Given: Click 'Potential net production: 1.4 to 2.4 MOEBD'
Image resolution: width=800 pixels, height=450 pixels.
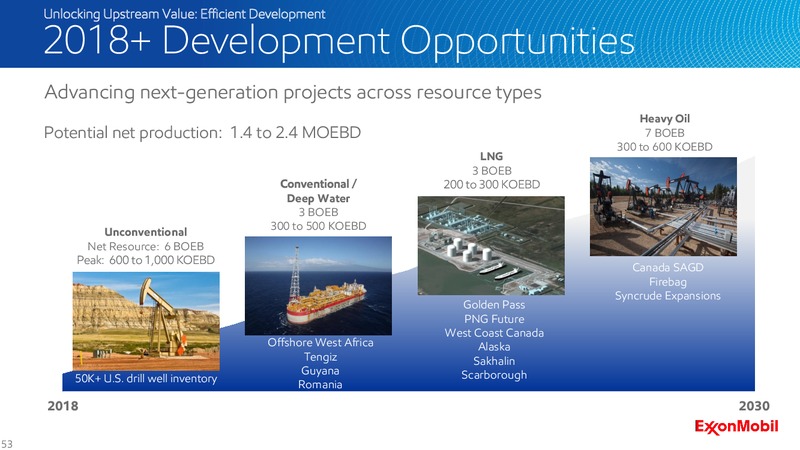Looking at the screenshot, I should (203, 133).
